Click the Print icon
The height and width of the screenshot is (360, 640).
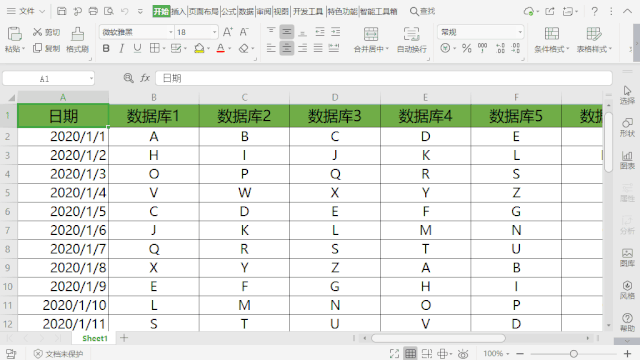pyautogui.click(x=93, y=11)
